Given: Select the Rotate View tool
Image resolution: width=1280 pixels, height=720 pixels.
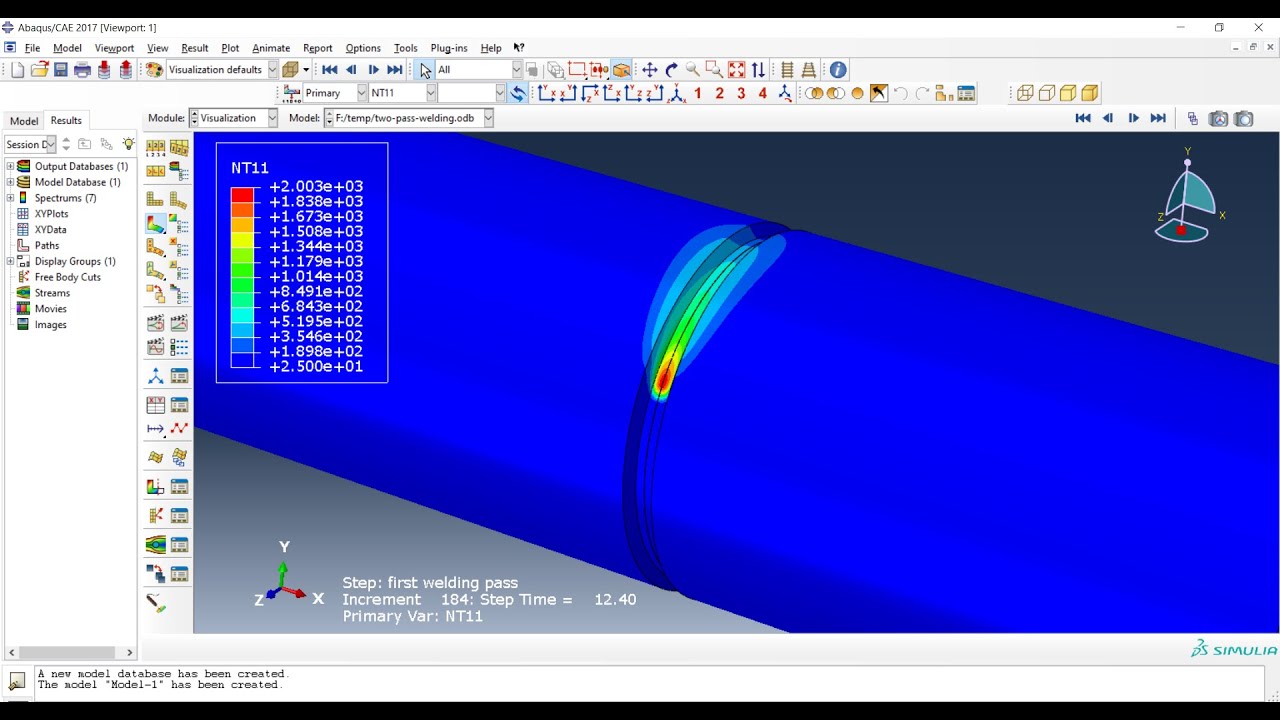Looking at the screenshot, I should pos(671,70).
